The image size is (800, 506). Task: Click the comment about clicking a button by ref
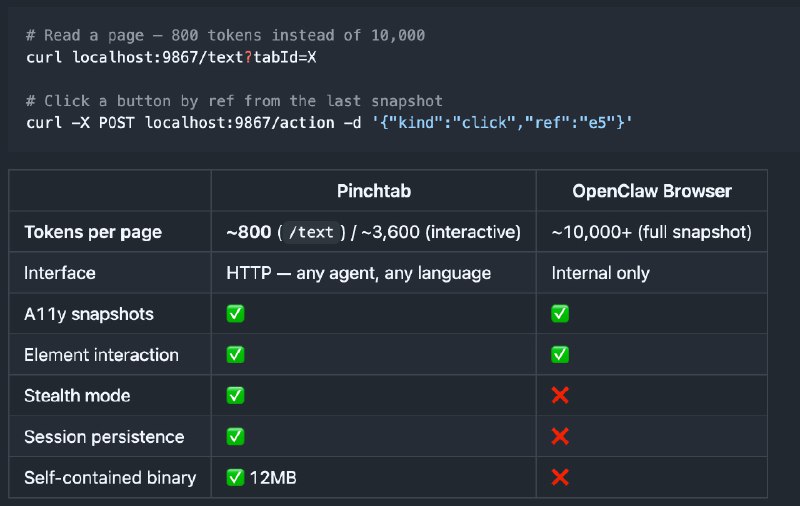pyautogui.click(x=234, y=101)
